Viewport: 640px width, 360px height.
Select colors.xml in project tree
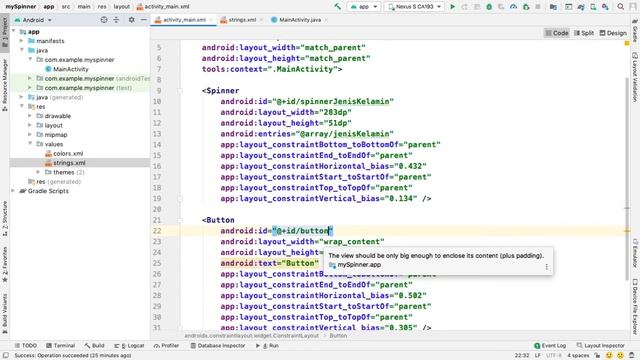[64, 153]
